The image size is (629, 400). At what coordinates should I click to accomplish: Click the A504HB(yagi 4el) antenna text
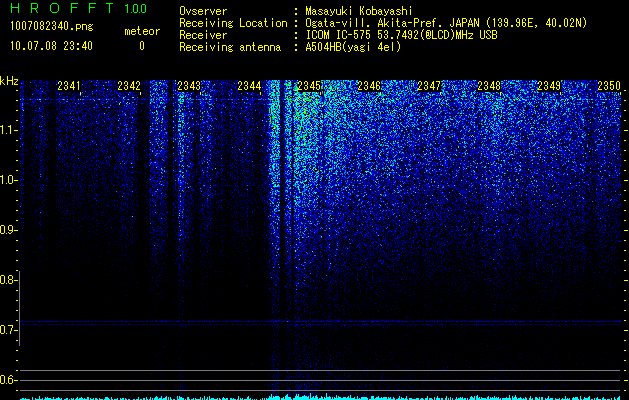[353, 47]
